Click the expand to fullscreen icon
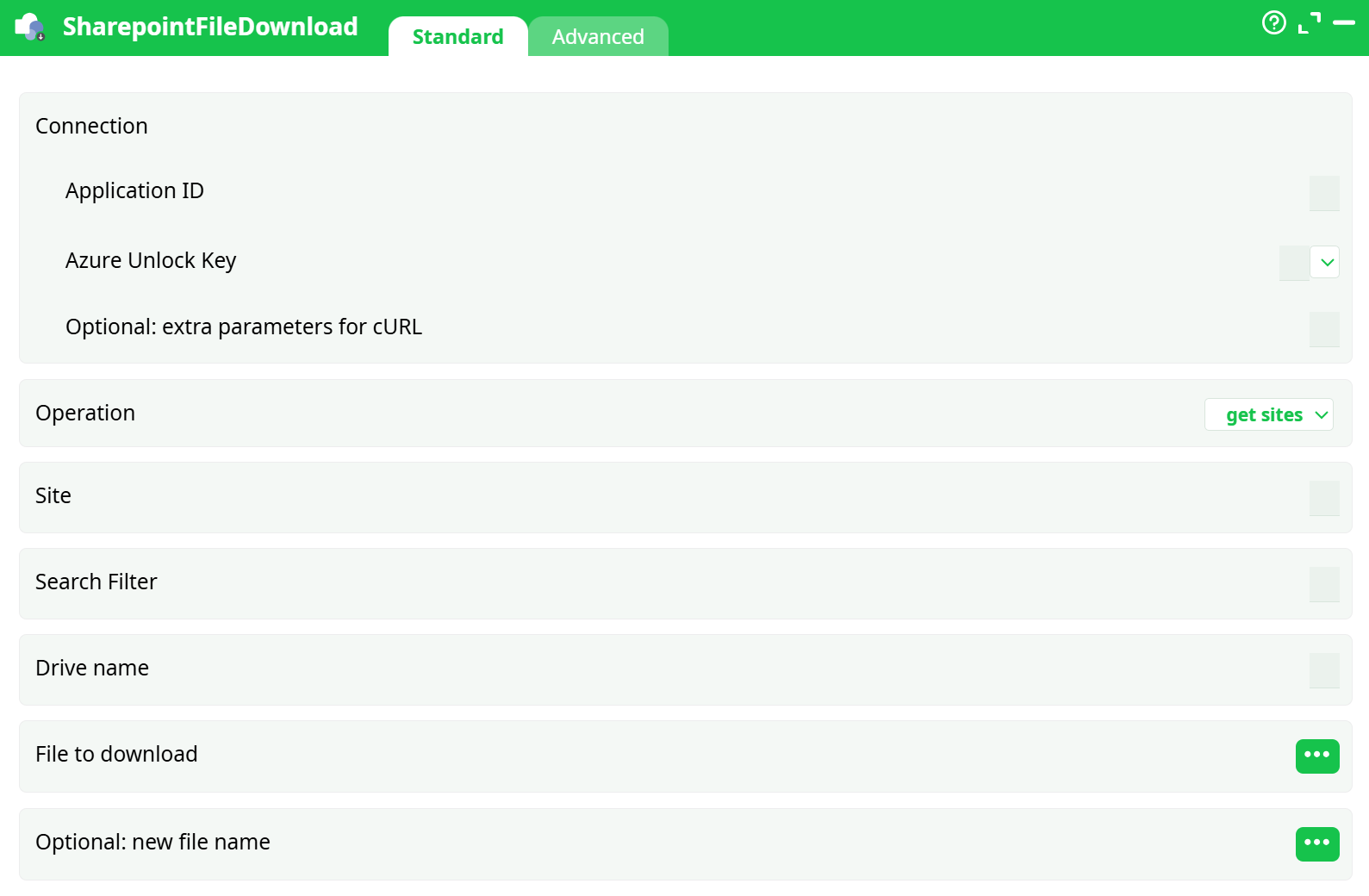Viewport: 1369px width, 896px height. point(1309,23)
